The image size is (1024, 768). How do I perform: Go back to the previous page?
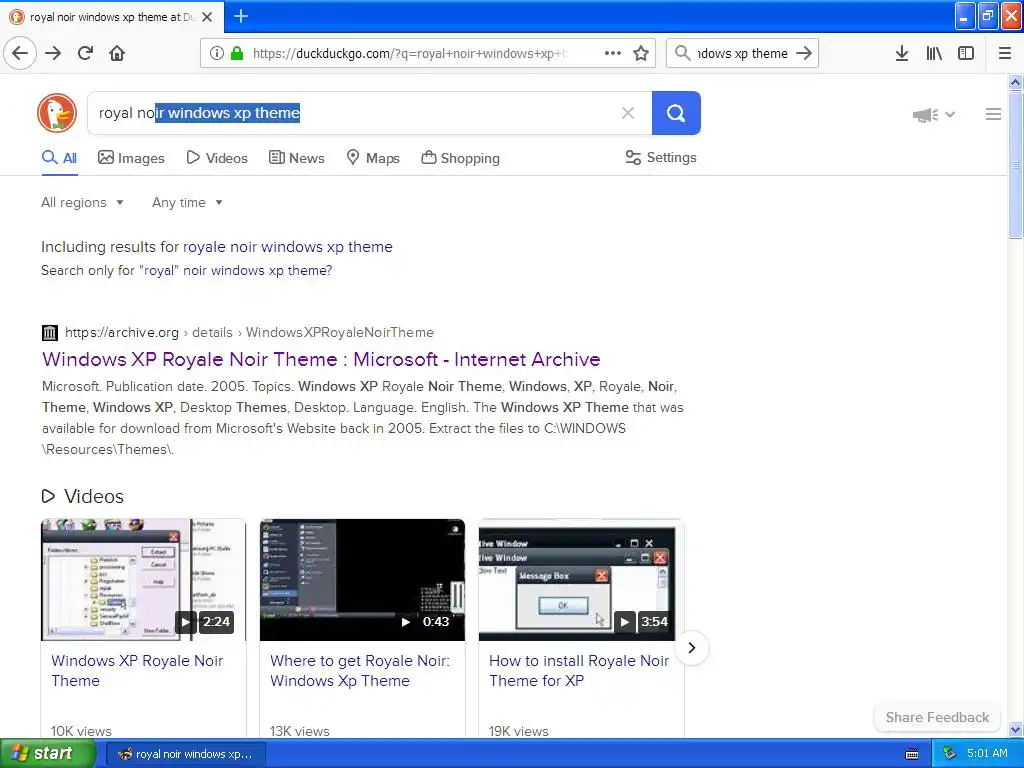coord(20,54)
